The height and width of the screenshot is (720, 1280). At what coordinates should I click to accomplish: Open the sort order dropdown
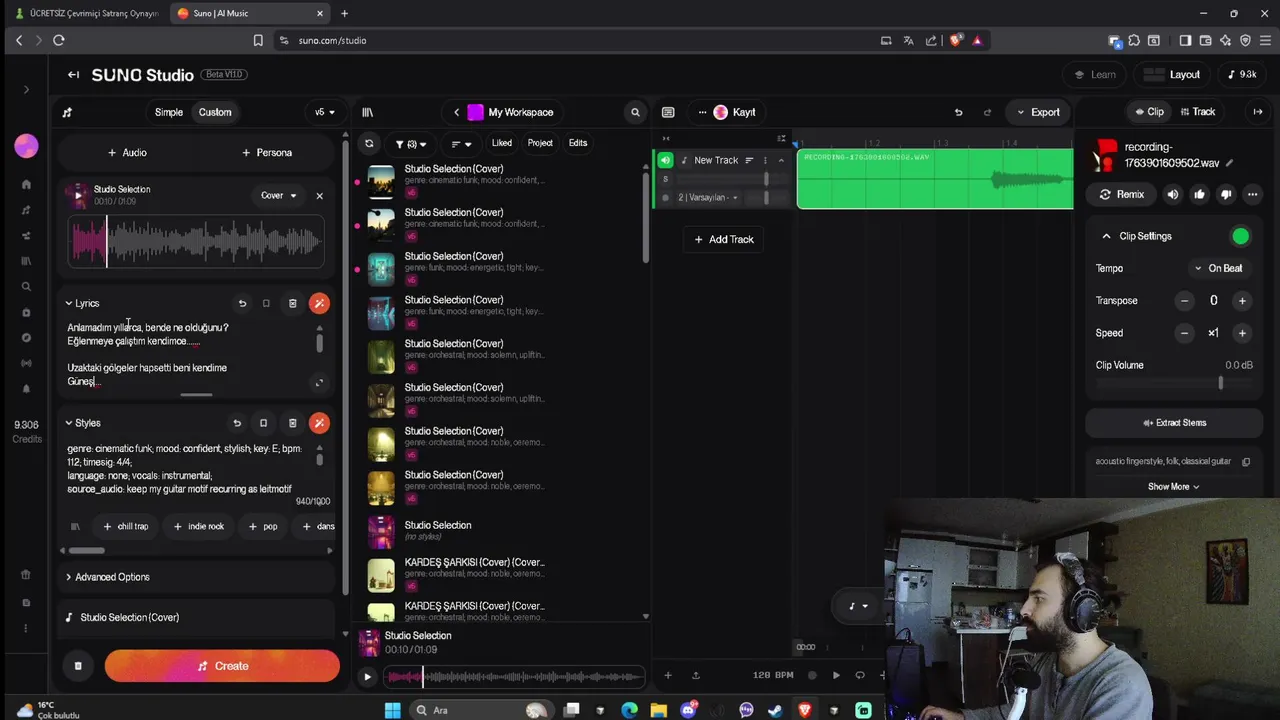460,144
